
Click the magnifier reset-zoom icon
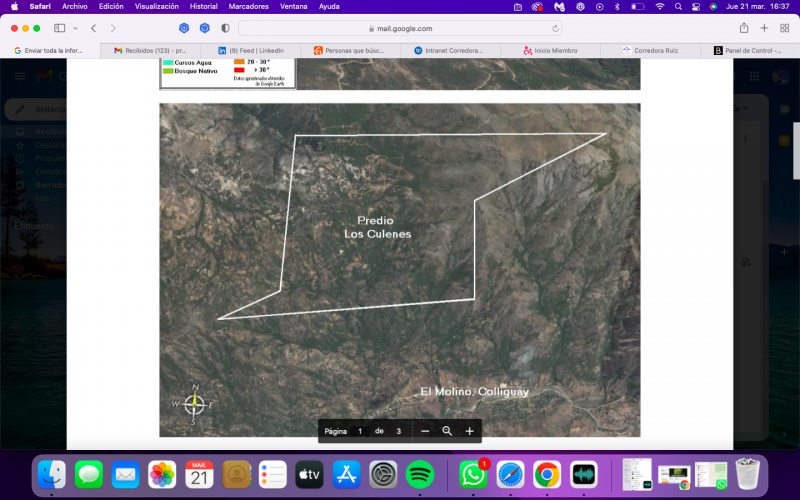coord(447,431)
